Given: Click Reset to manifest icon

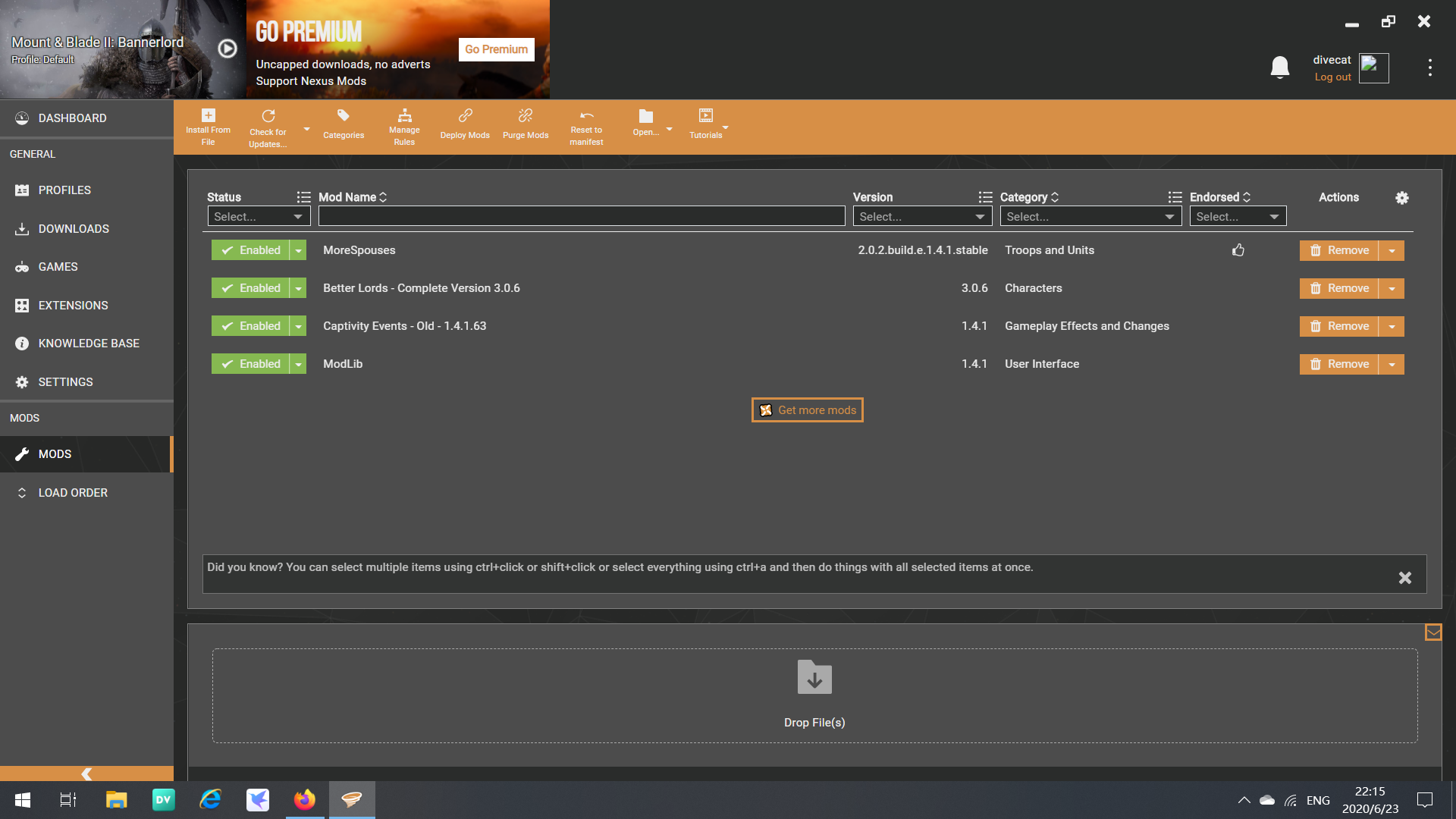Looking at the screenshot, I should [586, 127].
